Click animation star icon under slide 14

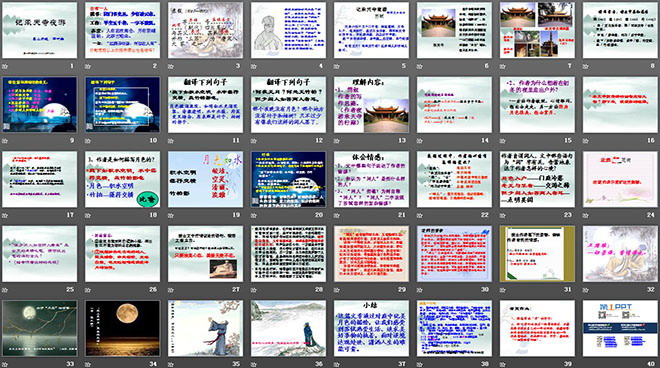(420, 141)
